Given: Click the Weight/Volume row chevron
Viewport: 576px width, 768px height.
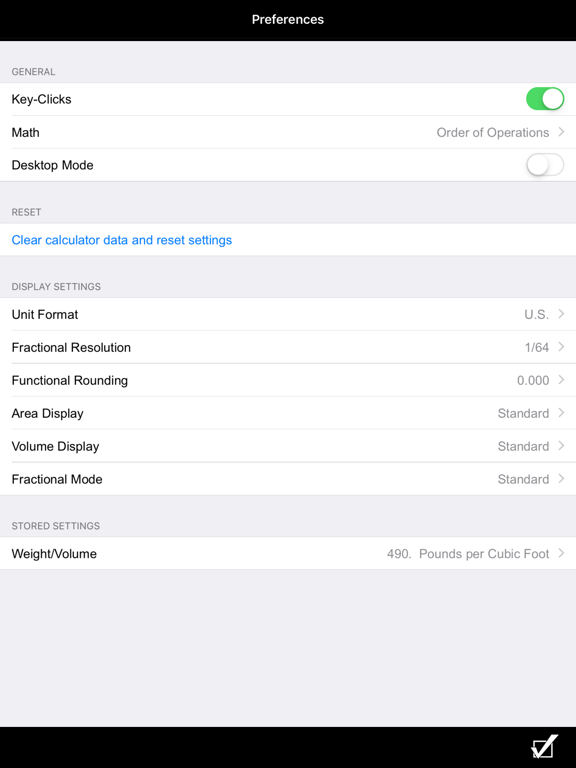Looking at the screenshot, I should pyautogui.click(x=561, y=553).
